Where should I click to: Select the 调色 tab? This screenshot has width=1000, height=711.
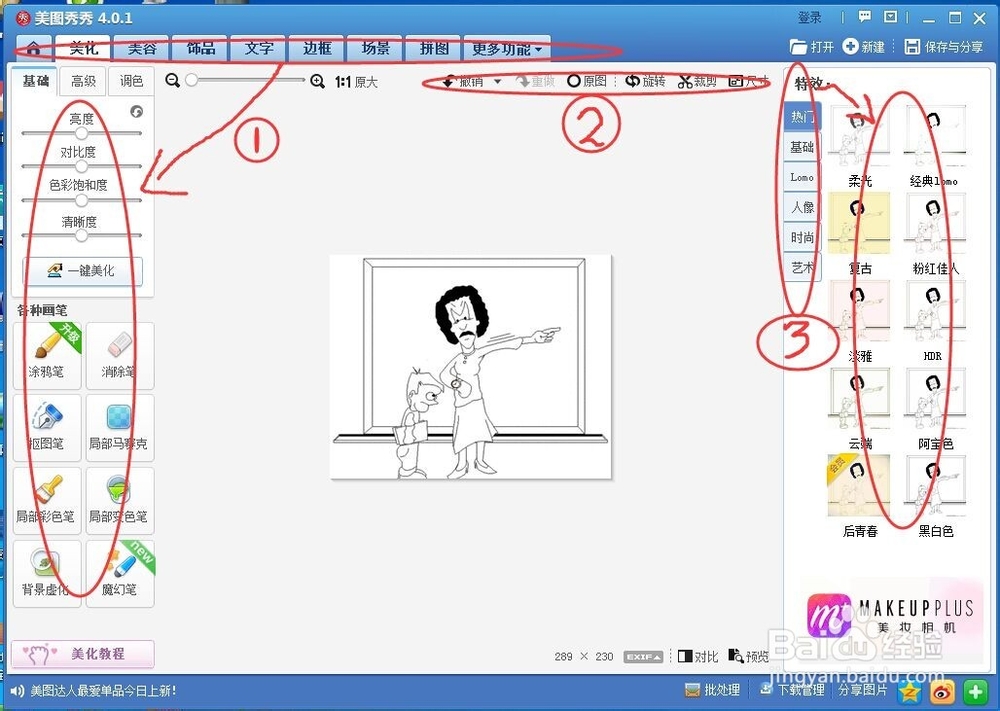point(131,81)
